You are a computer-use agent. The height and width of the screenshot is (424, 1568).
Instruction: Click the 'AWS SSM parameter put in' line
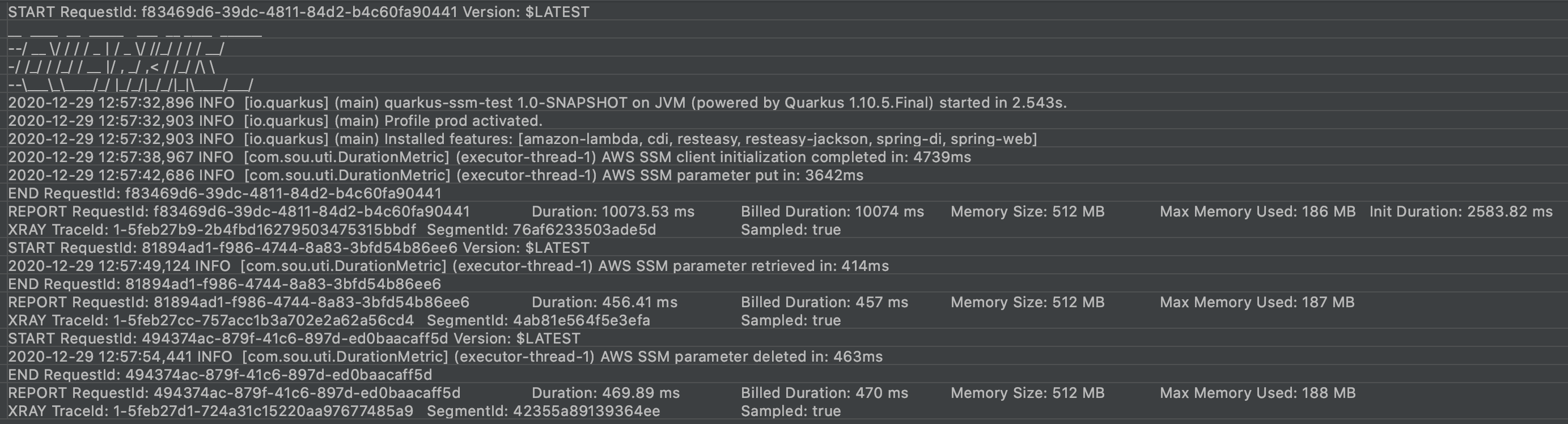tap(436, 176)
